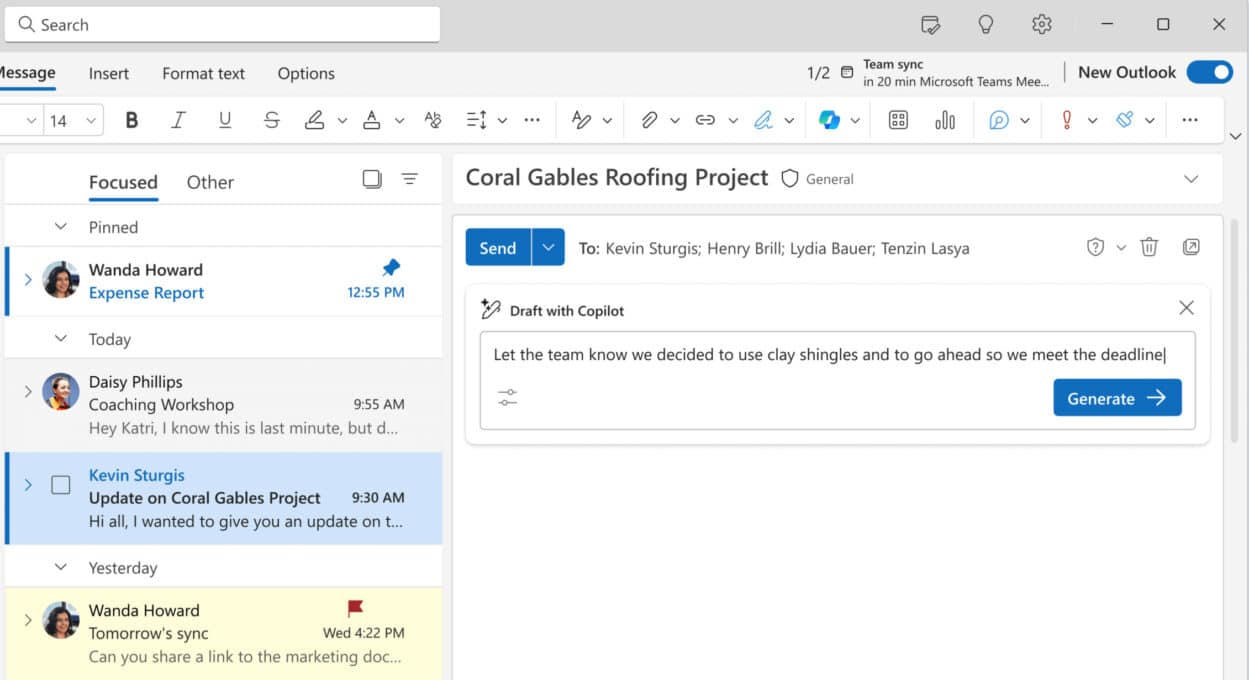Open Copilot prompt adjust options sliders icon
The width and height of the screenshot is (1249, 680).
point(508,398)
